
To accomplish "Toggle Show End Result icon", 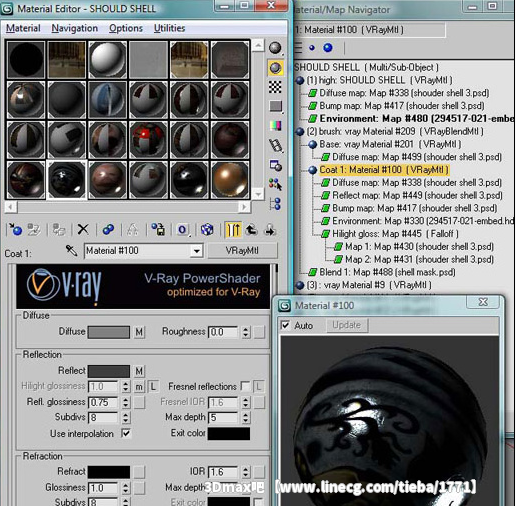I will (233, 230).
